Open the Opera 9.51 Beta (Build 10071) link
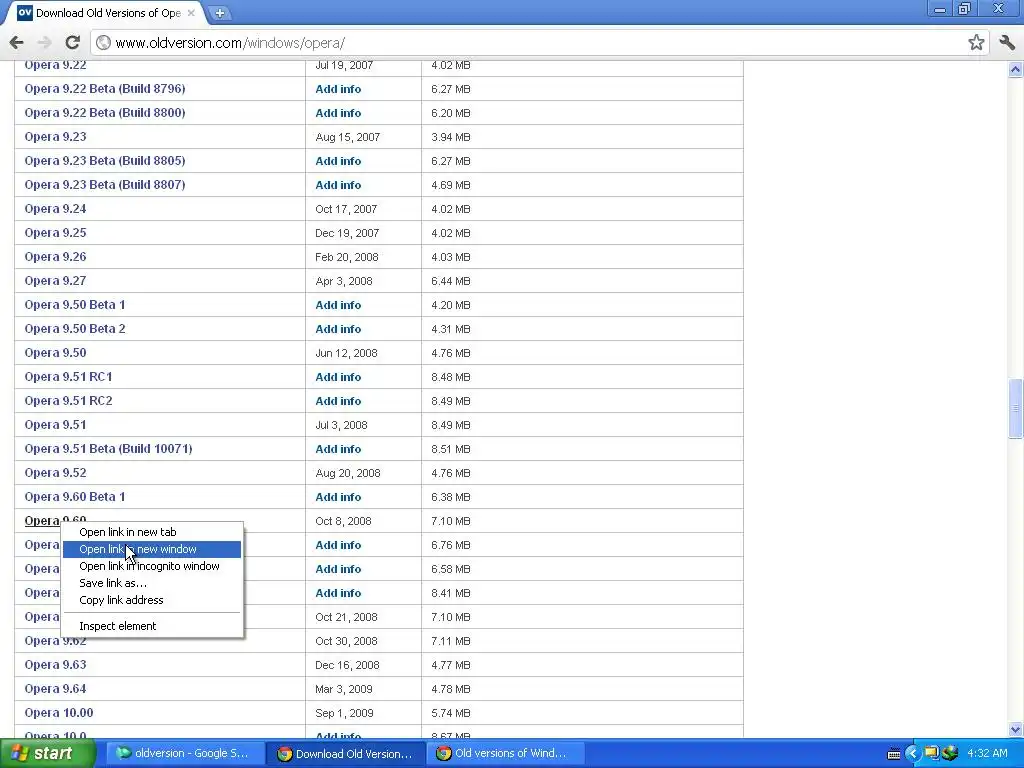 108,449
